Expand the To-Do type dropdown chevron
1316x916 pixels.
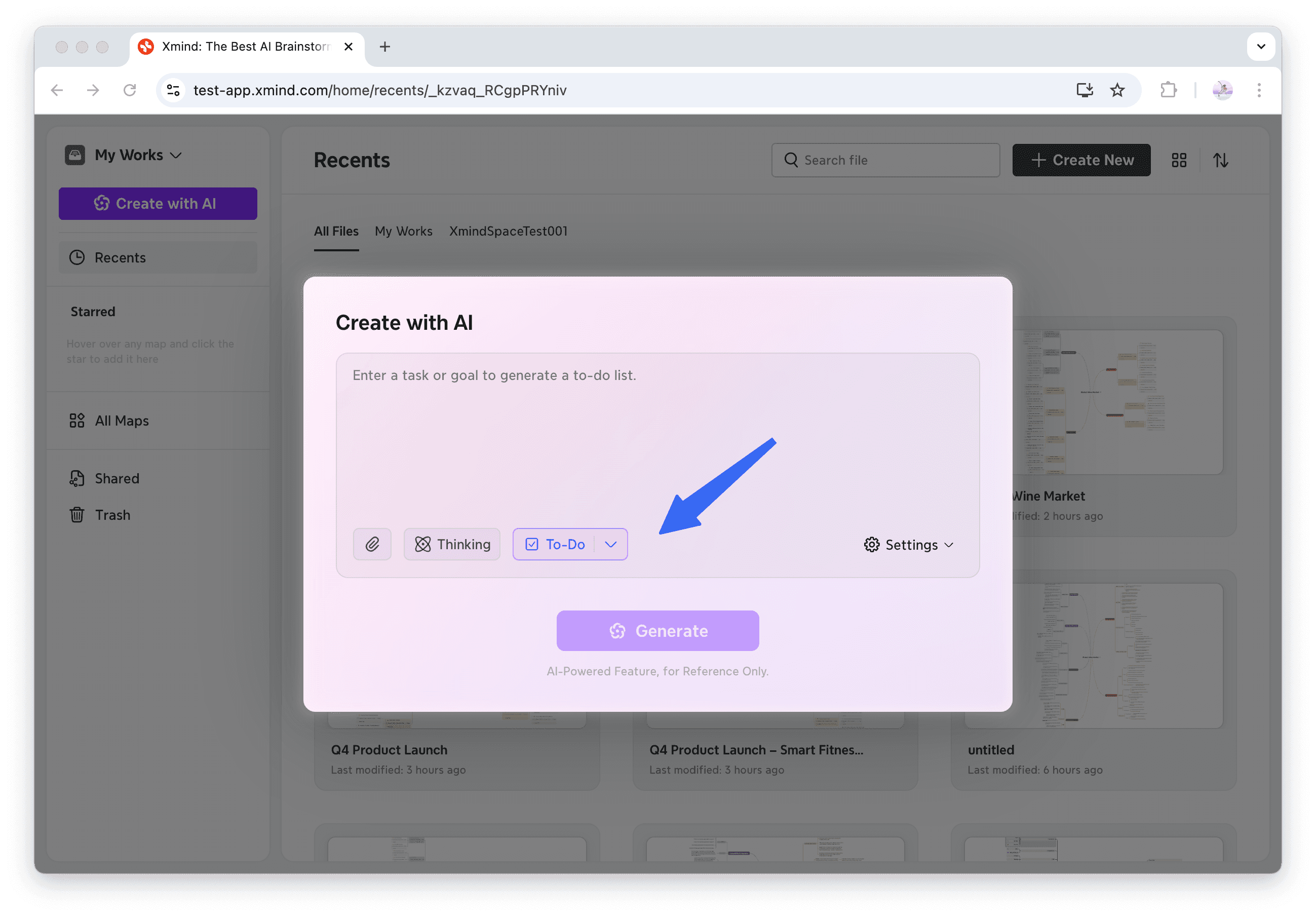610,544
